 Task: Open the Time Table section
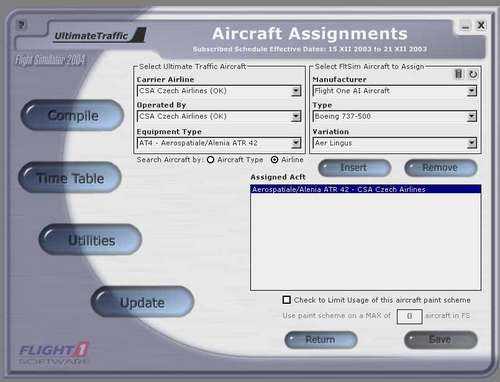[70, 178]
